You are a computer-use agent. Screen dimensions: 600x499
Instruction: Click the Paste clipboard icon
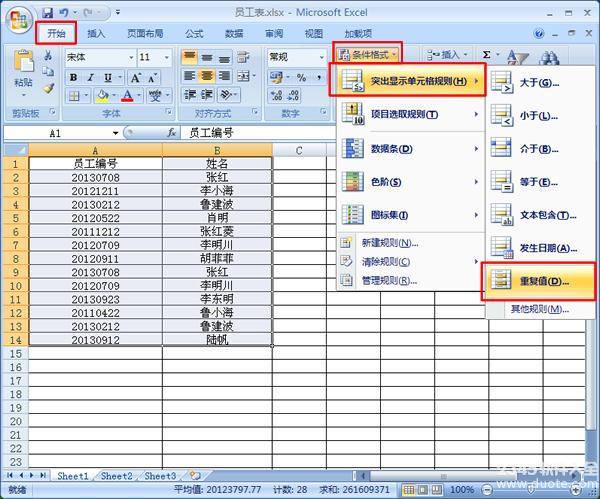click(23, 62)
